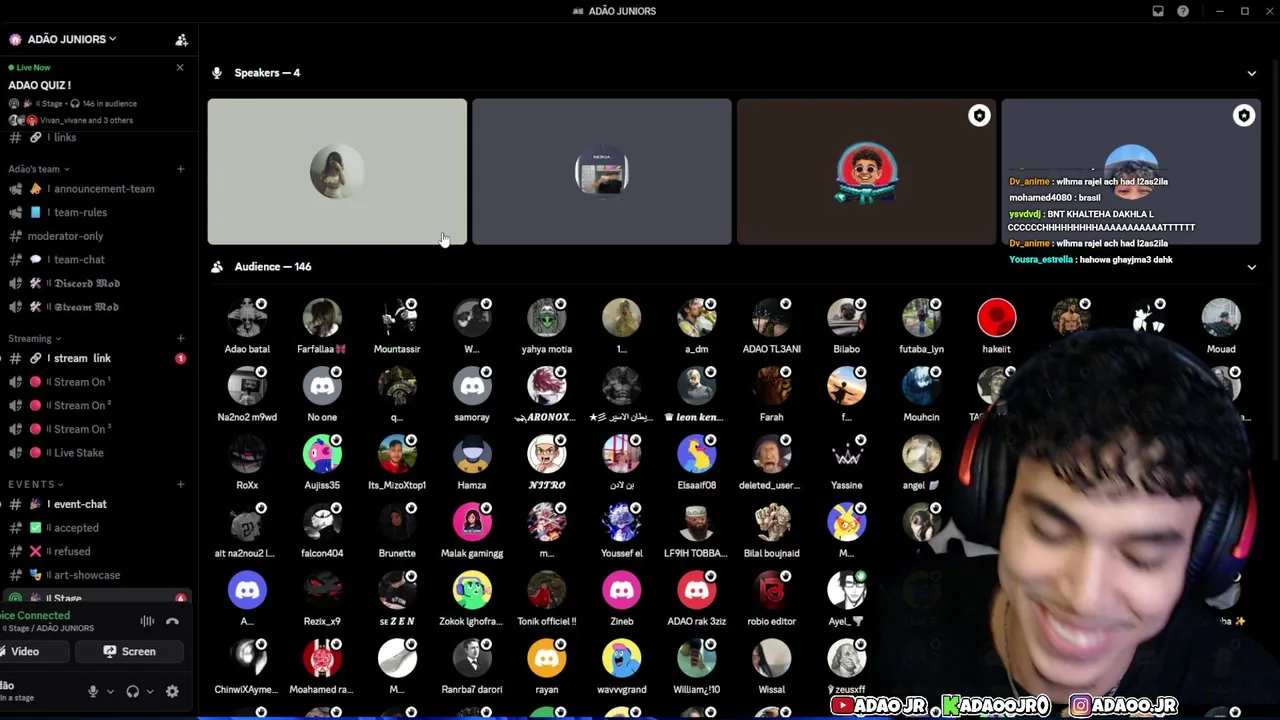This screenshot has width=1280, height=720.
Task: Click the yahya motia audience avatar
Action: click(x=547, y=319)
